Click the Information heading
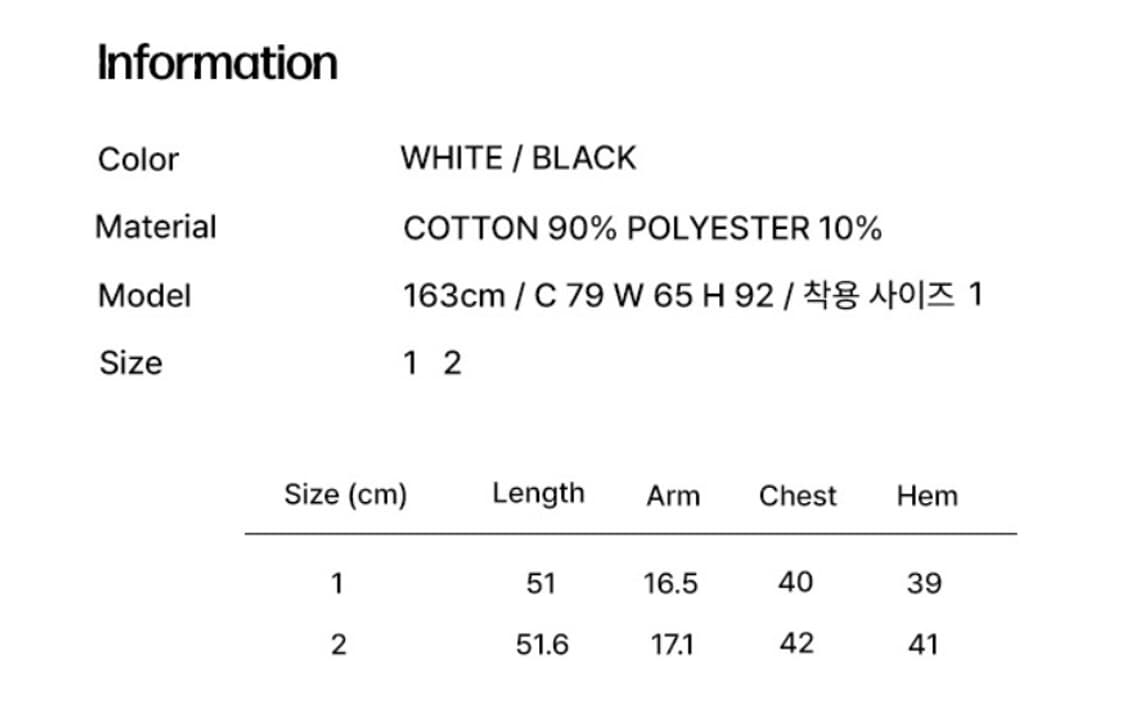This screenshot has height=724, width=1125. pos(217,63)
